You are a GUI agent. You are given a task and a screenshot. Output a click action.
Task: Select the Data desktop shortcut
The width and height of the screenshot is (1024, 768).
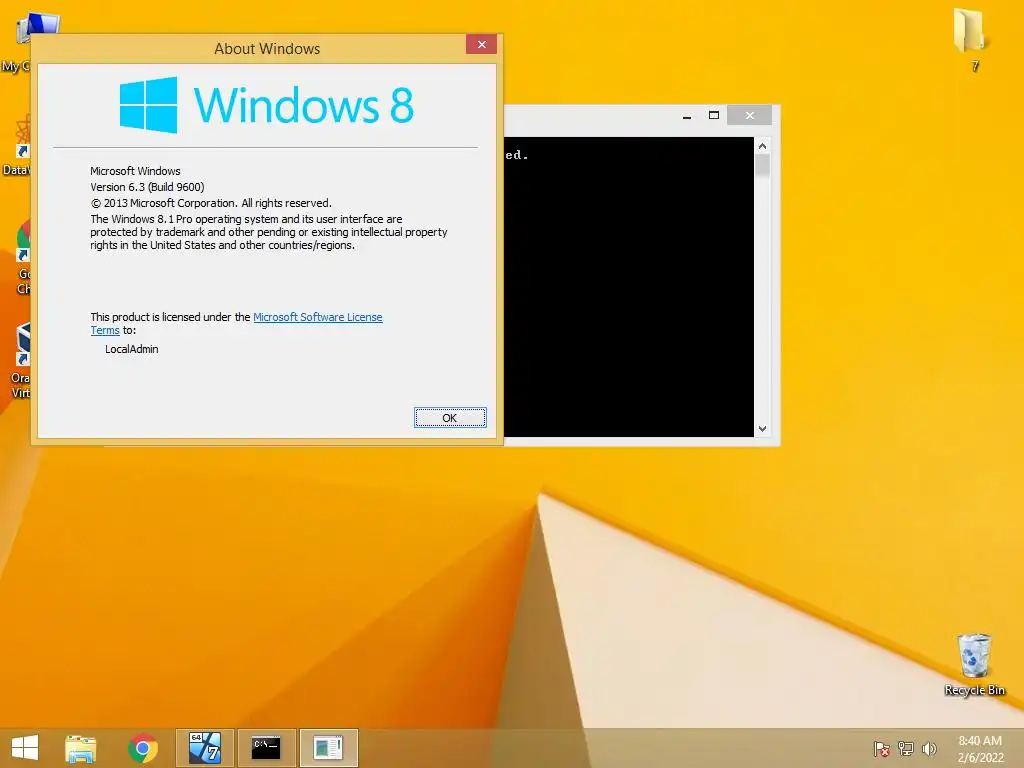(x=17, y=147)
